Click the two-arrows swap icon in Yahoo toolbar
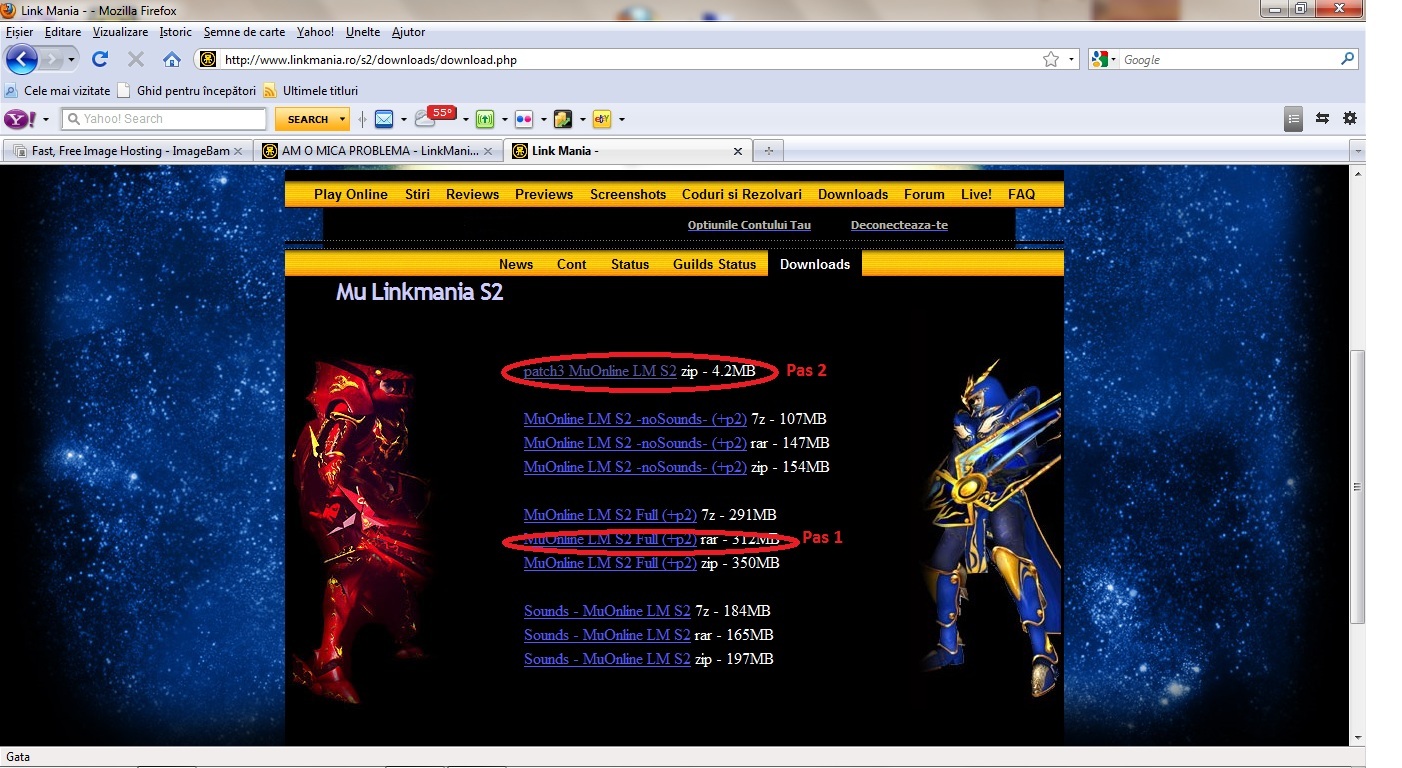The width and height of the screenshot is (1402, 768). point(1322,118)
